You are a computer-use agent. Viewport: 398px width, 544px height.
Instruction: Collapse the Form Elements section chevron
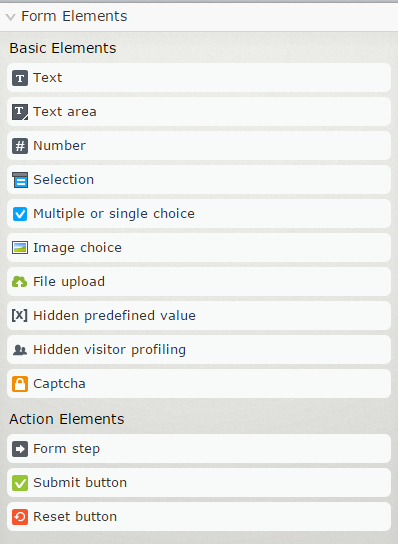(11, 17)
